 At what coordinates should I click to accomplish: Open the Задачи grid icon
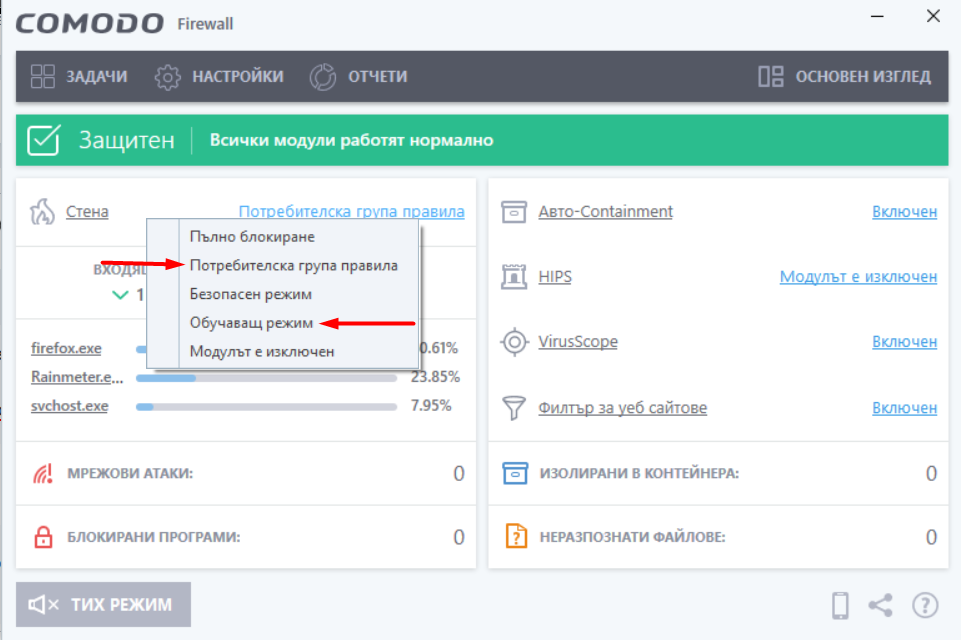point(43,77)
